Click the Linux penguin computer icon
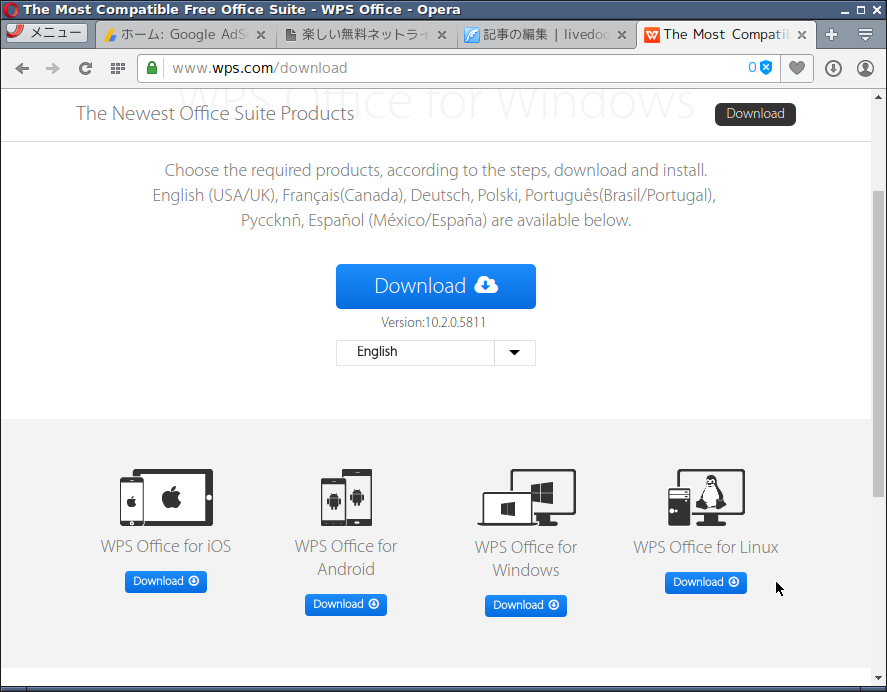Viewport: 887px width, 692px height. [706, 497]
